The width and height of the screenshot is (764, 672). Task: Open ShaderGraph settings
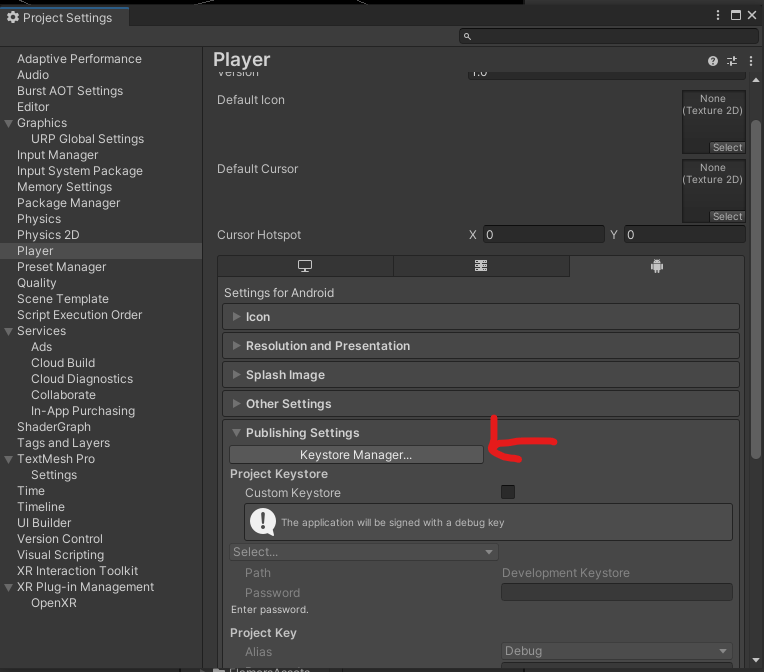click(x=54, y=427)
